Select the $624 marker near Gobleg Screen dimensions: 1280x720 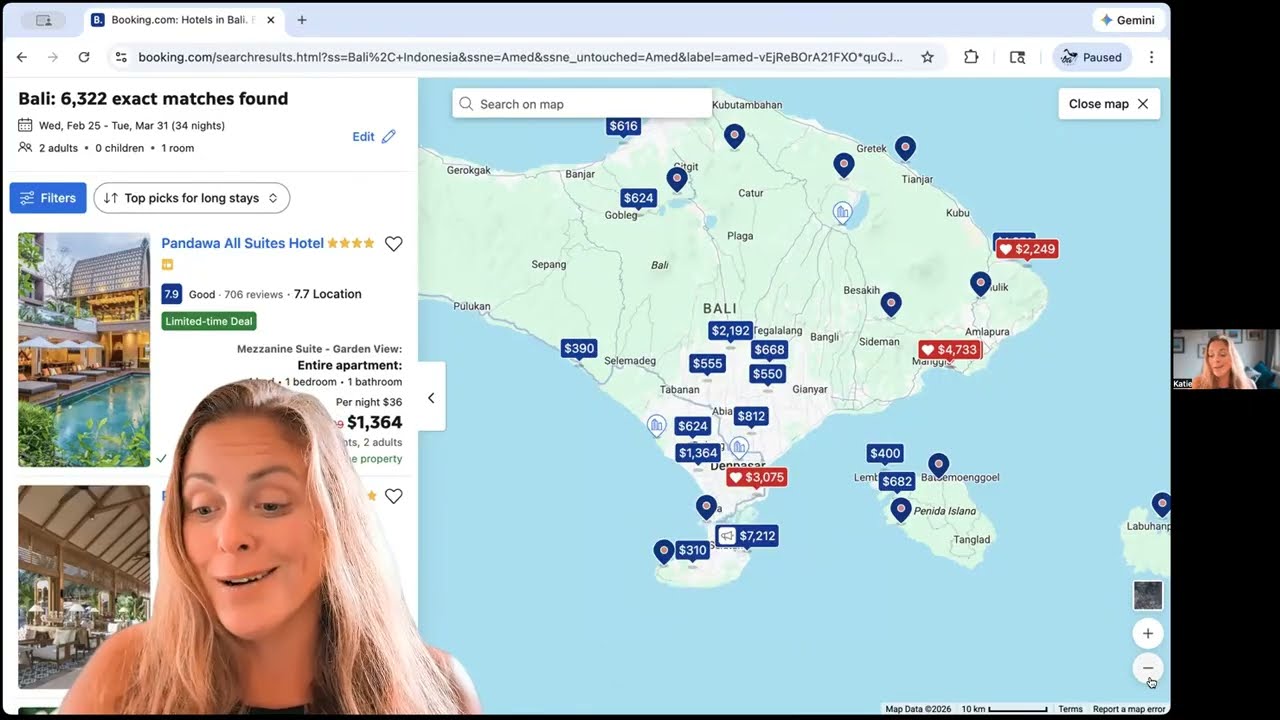(638, 198)
